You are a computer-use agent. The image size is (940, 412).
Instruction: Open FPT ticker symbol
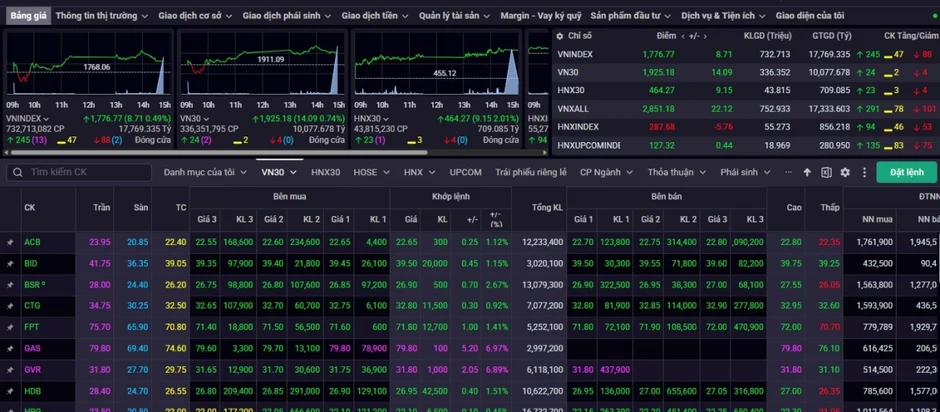point(31,327)
